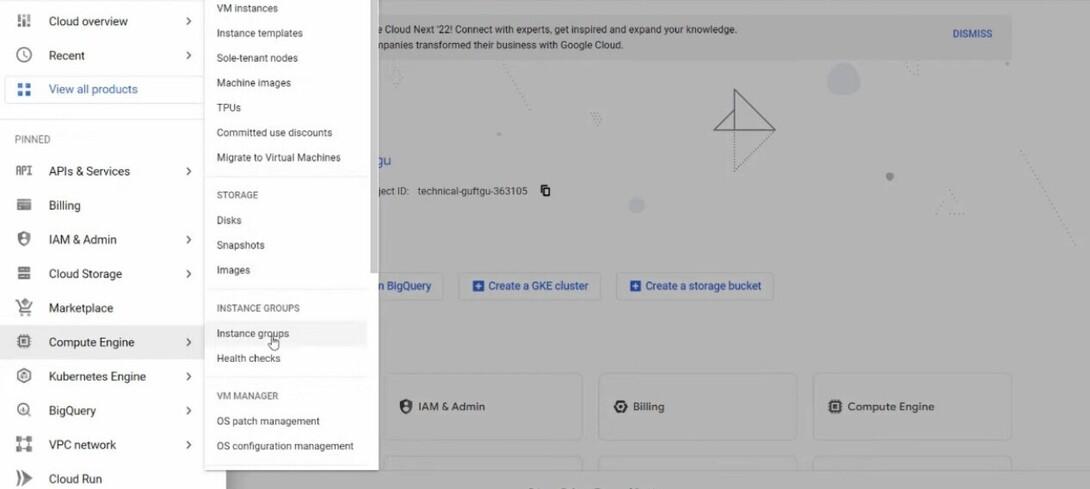The image size is (1090, 489).
Task: Click the Billing icon in the pinned list
Action: [x=24, y=205]
